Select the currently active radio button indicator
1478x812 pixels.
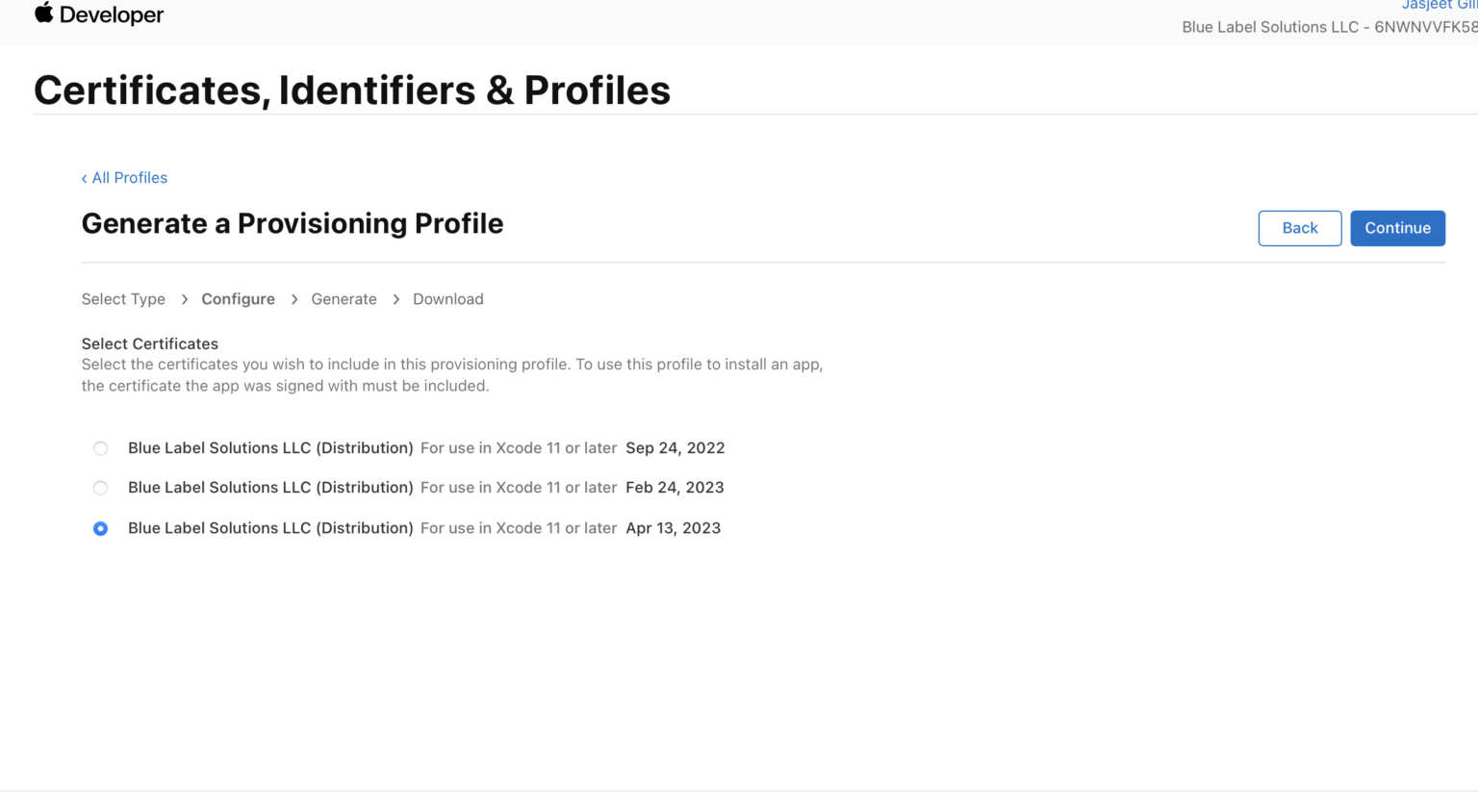(x=100, y=528)
